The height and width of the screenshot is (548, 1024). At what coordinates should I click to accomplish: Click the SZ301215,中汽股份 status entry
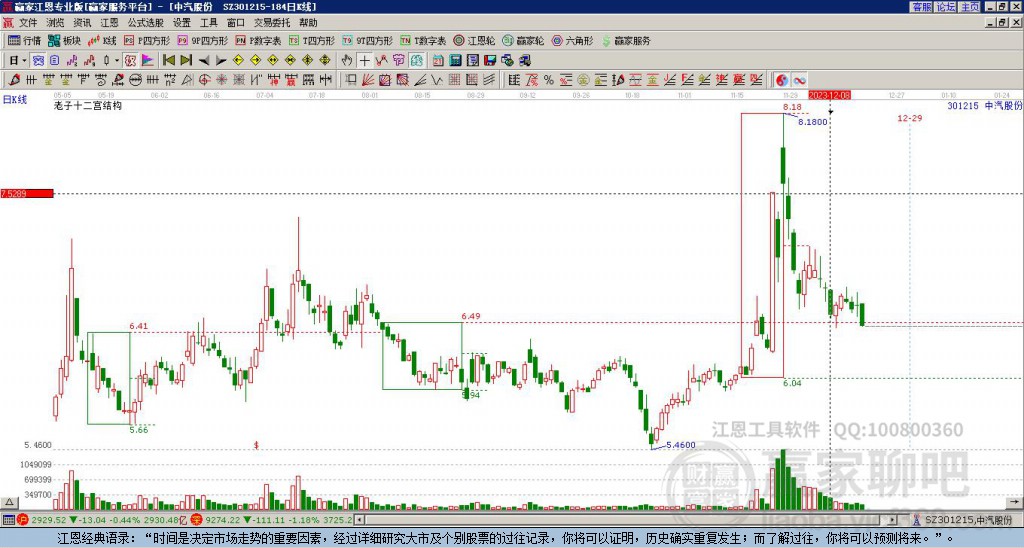(966, 520)
